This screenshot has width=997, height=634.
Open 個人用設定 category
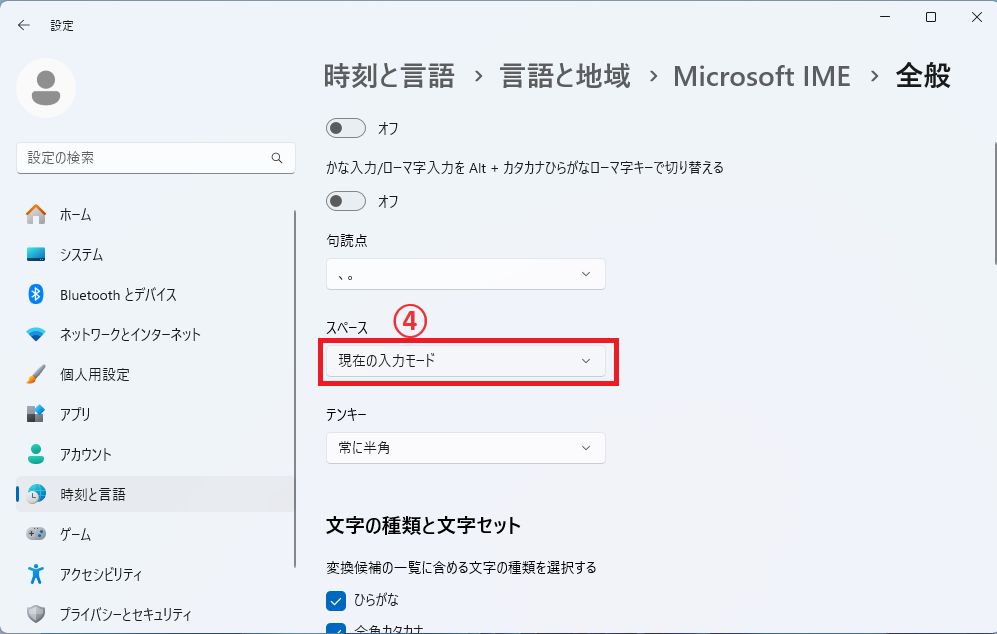(x=155, y=374)
